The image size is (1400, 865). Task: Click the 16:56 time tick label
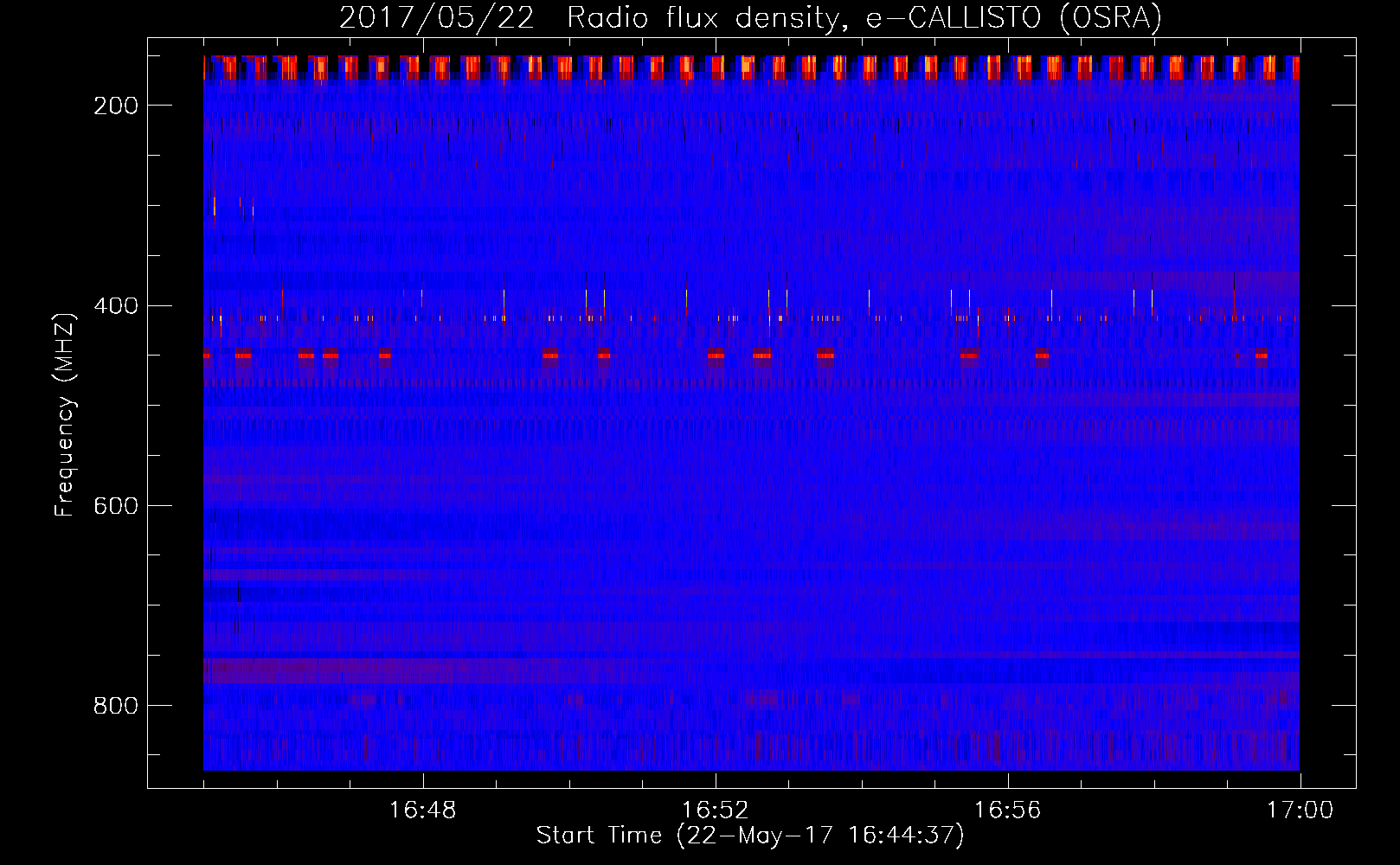click(1008, 811)
